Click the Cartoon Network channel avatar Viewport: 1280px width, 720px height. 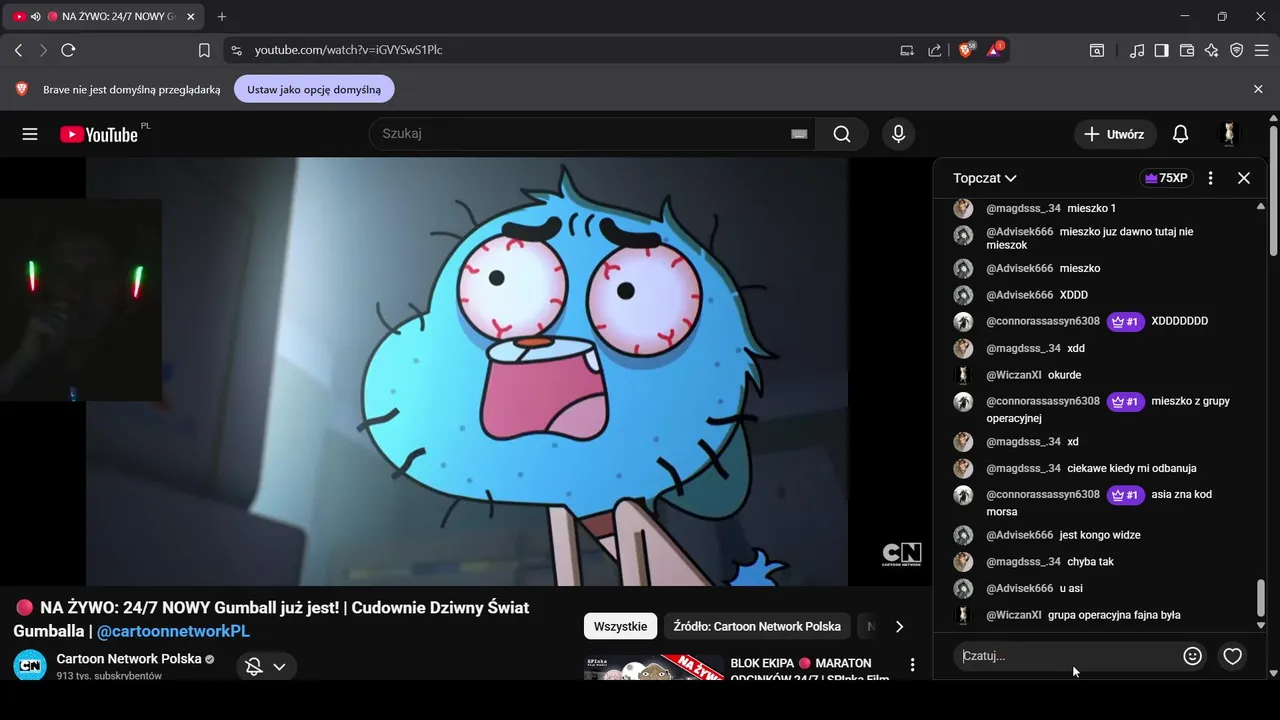click(x=30, y=665)
